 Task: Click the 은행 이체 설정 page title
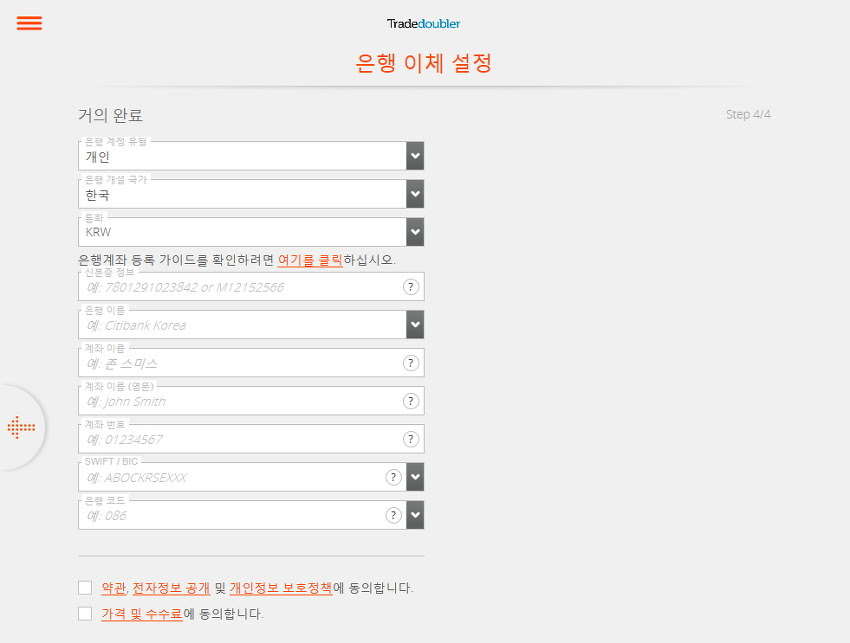coord(423,63)
